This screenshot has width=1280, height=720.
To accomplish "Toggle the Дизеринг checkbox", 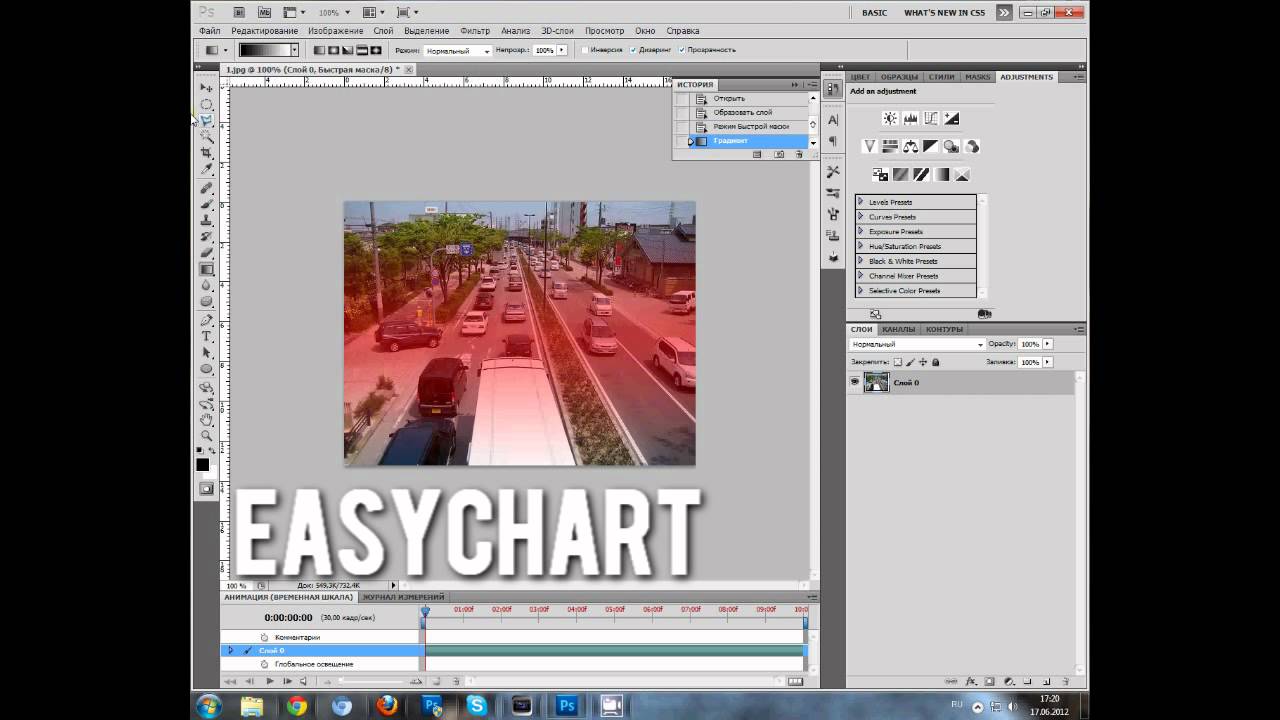I will point(633,50).
